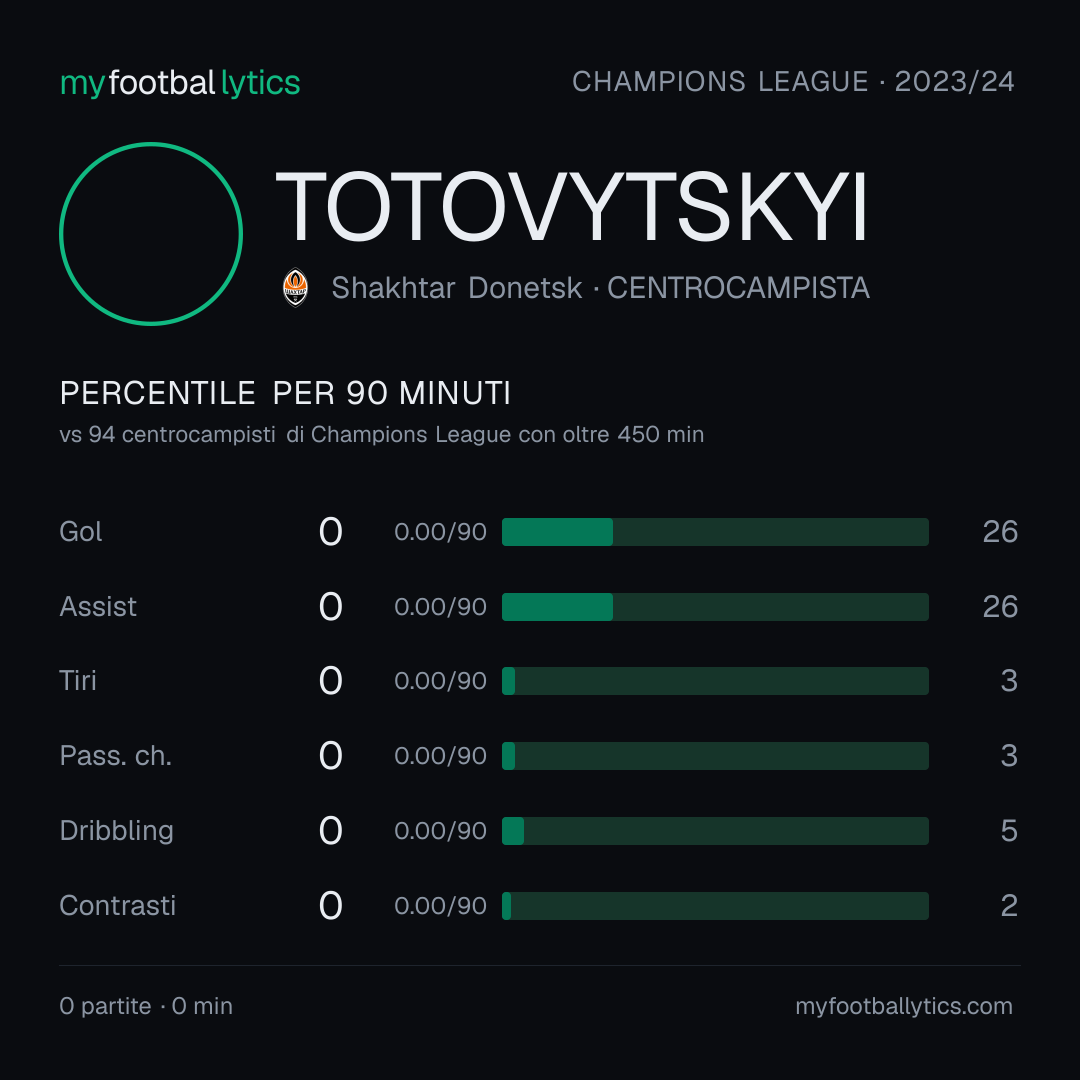Click the Contrasti percentile bar

click(715, 906)
